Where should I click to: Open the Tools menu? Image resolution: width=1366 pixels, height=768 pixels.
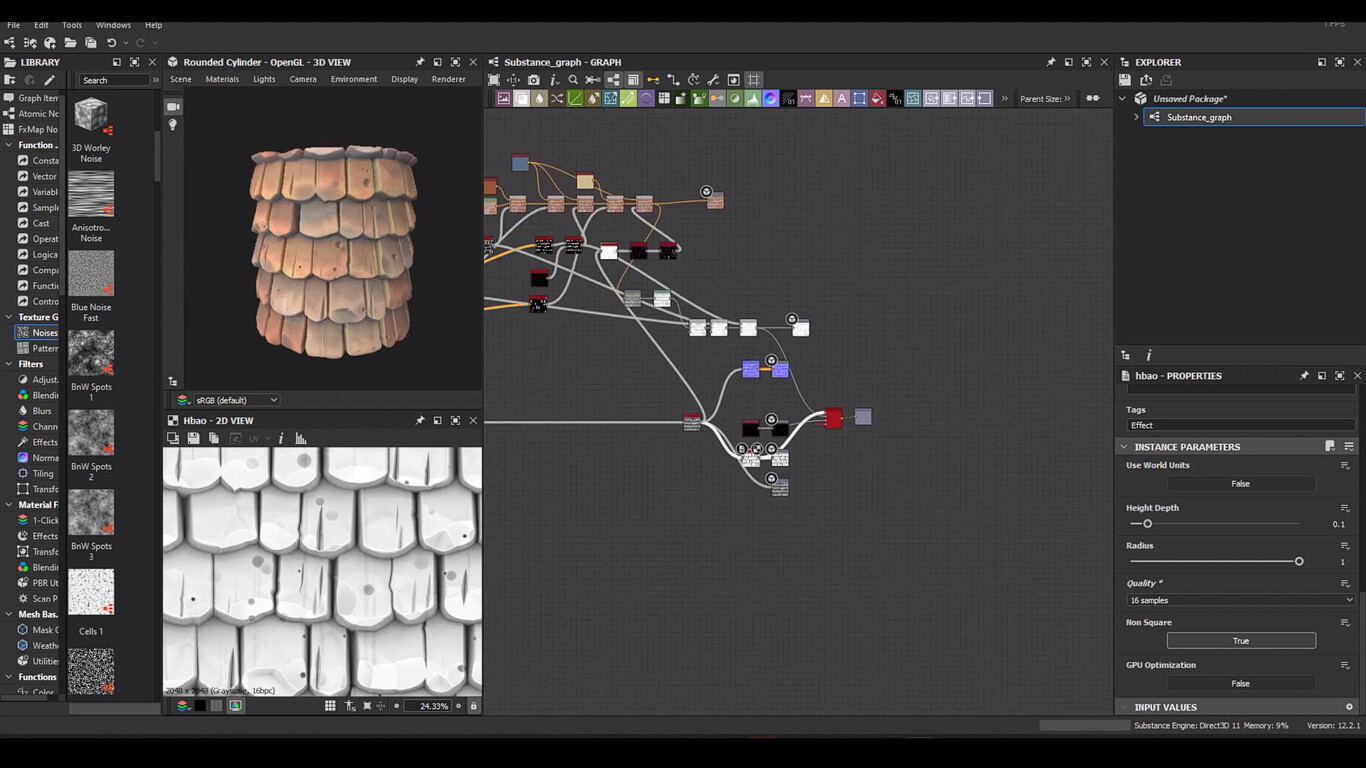point(72,25)
